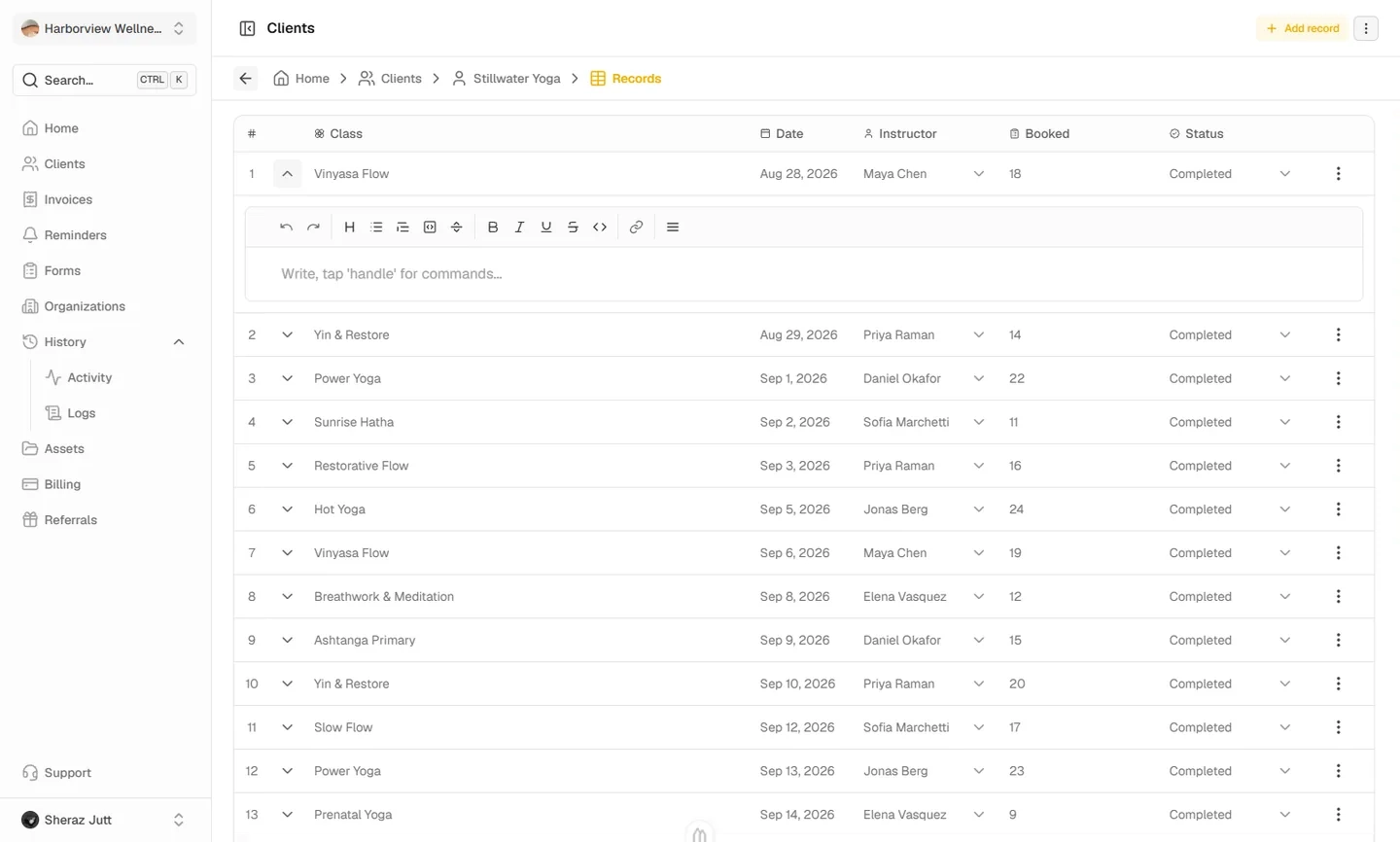Open page options three-dot menu top right
Screen dimensions: 1400x842
1366,28
